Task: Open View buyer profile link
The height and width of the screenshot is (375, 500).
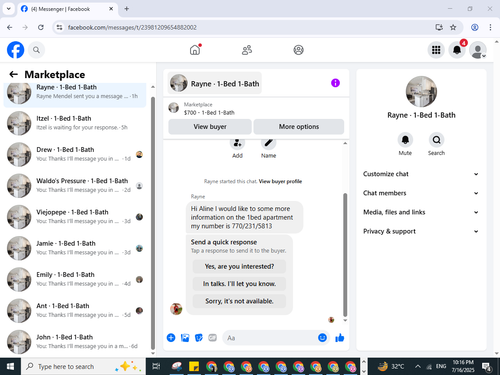Action: point(280,181)
